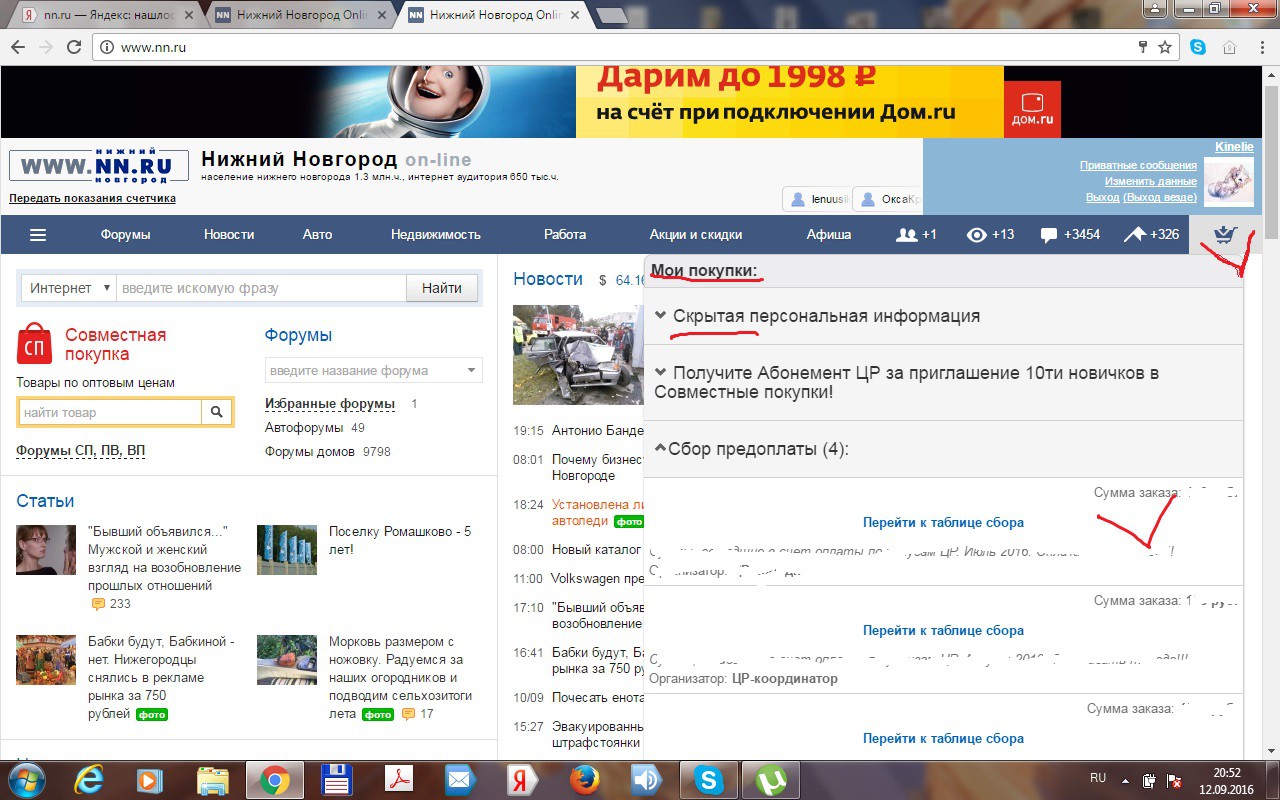Open the Совместная покупка link
This screenshot has height=800, width=1280.
coord(116,344)
